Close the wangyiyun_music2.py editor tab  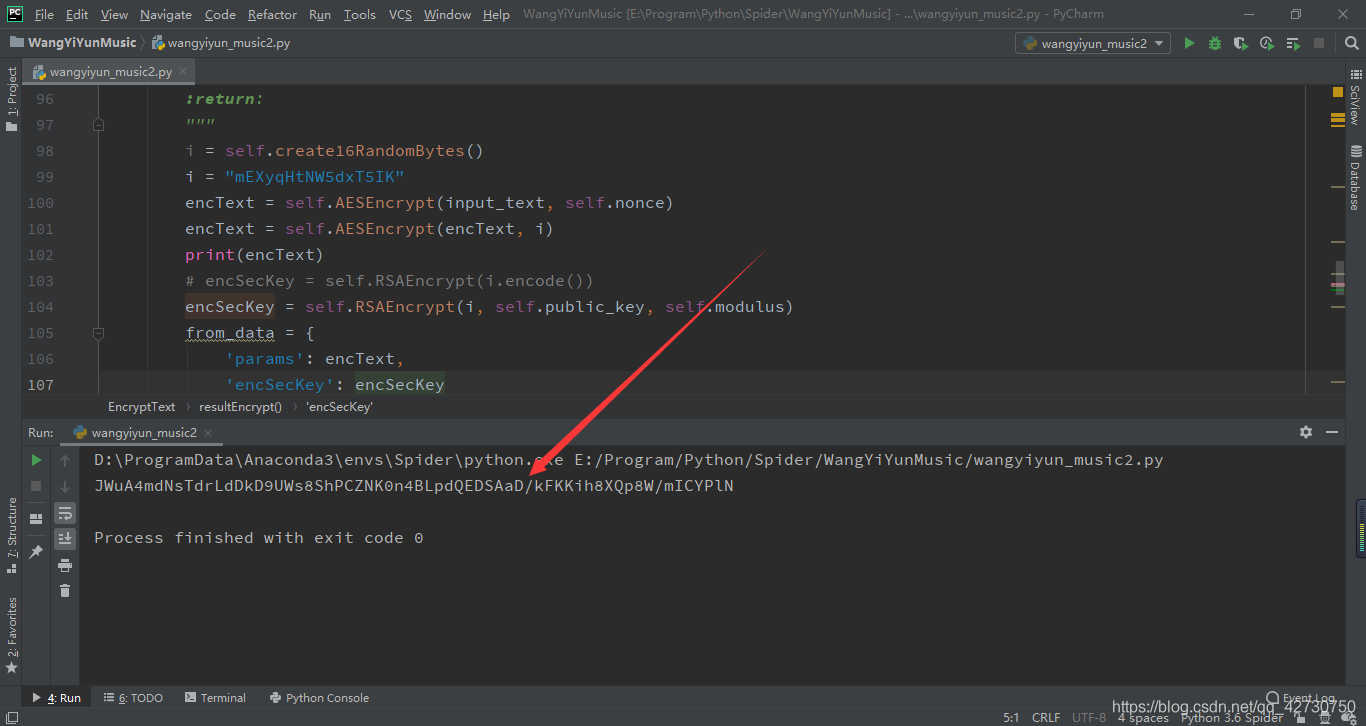pyautogui.click(x=183, y=72)
